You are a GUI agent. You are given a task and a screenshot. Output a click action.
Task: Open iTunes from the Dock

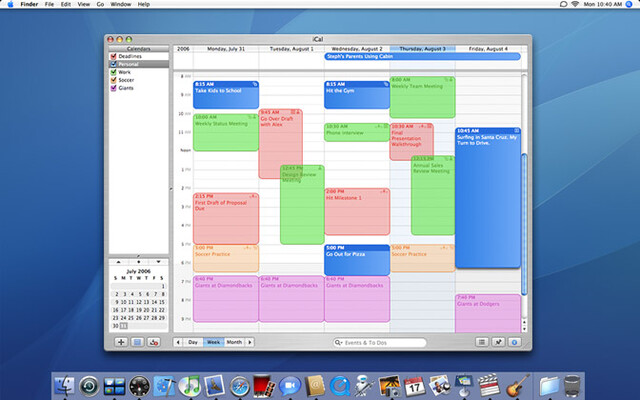click(x=189, y=386)
